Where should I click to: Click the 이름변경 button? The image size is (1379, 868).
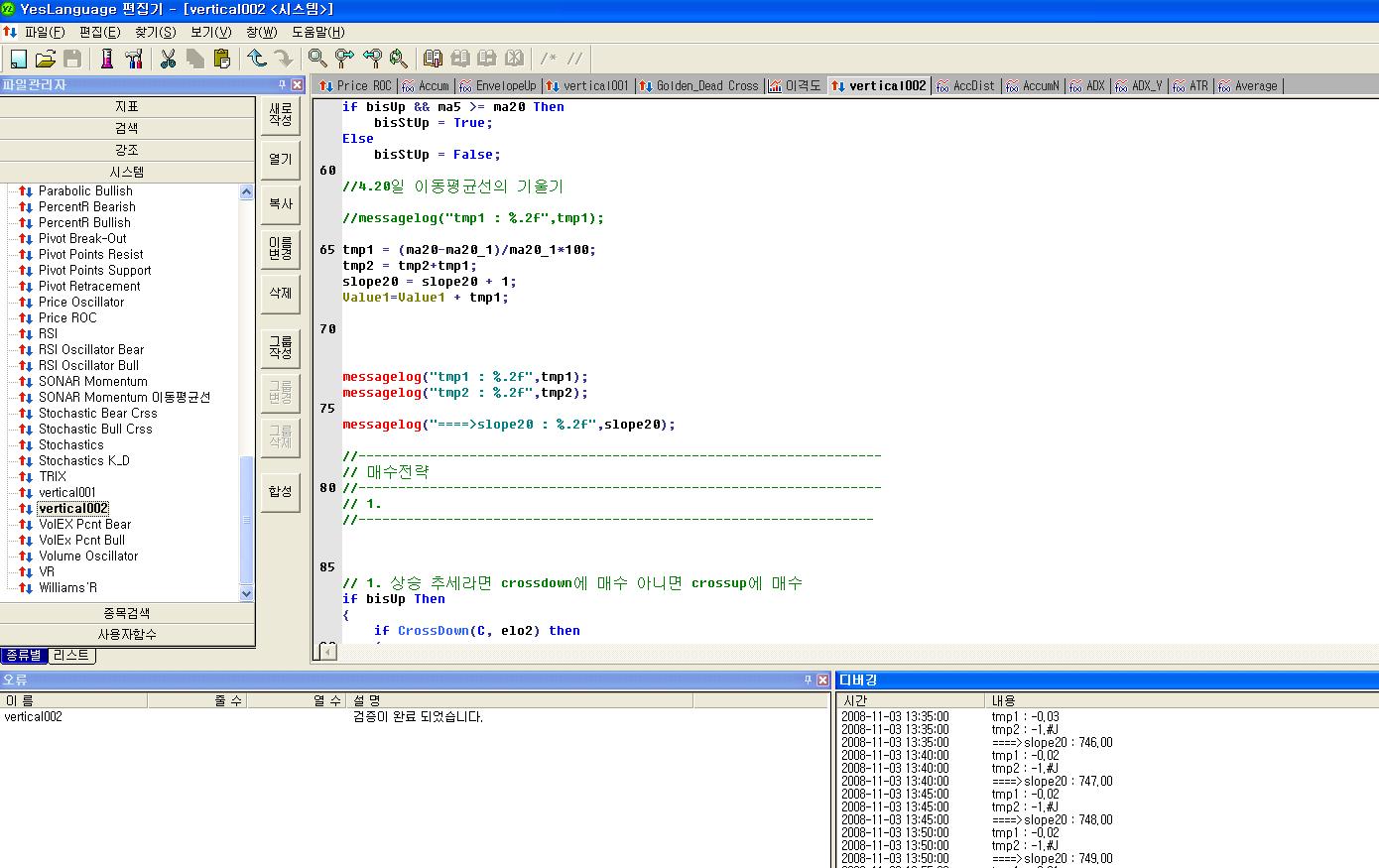pos(281,248)
